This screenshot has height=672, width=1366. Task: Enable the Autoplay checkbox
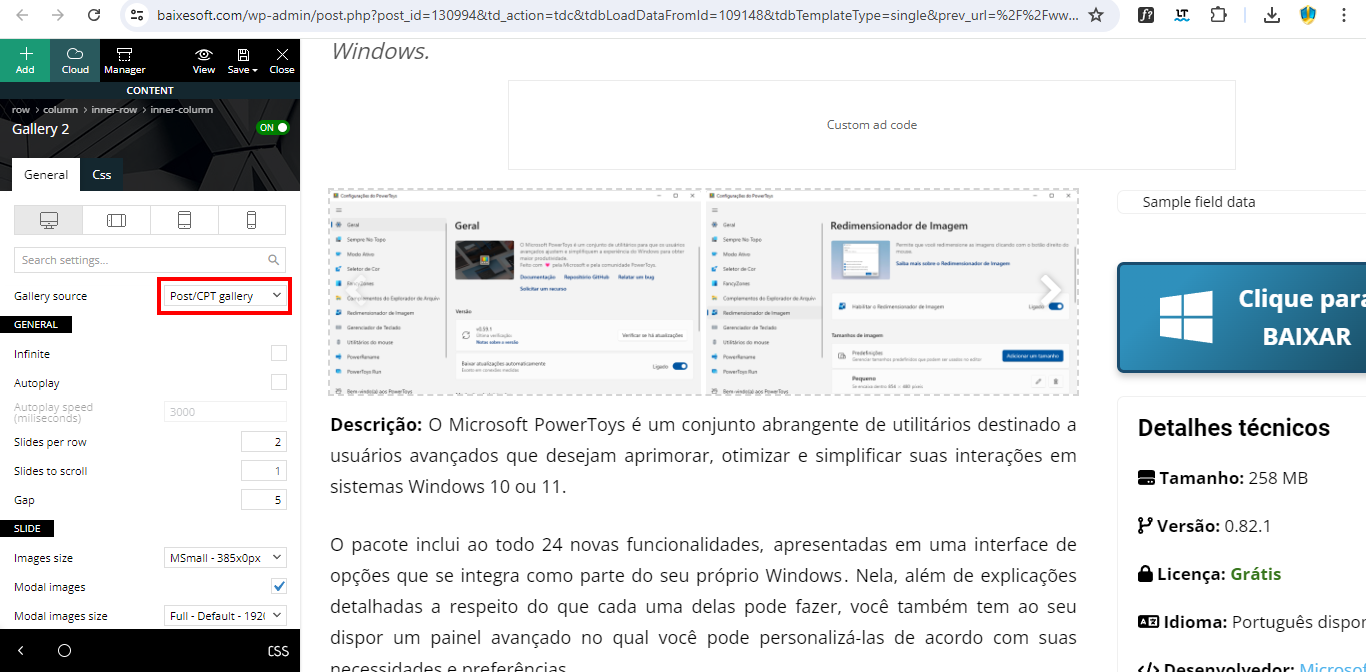click(279, 382)
